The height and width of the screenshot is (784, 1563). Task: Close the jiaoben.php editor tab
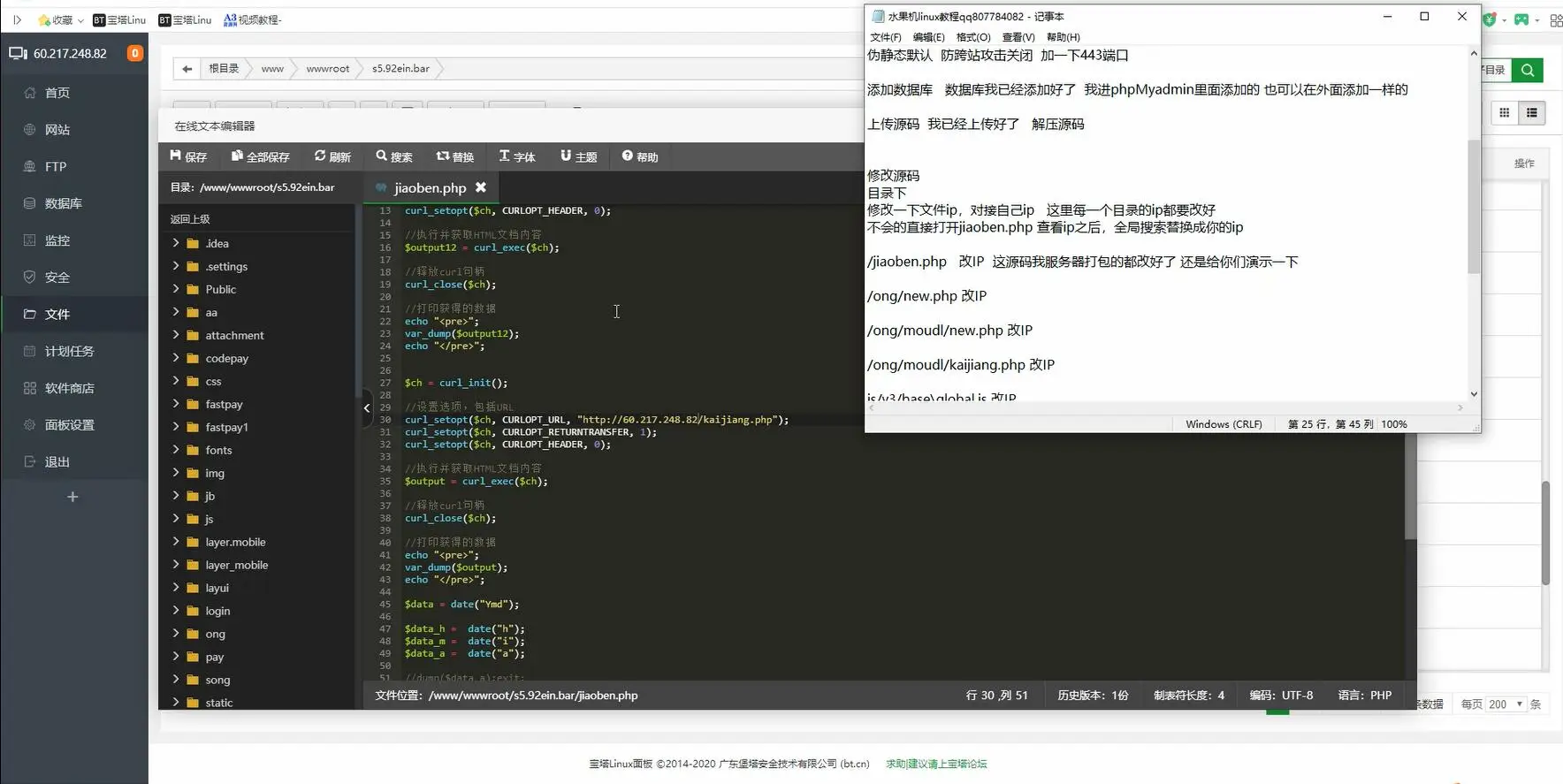pyautogui.click(x=481, y=187)
